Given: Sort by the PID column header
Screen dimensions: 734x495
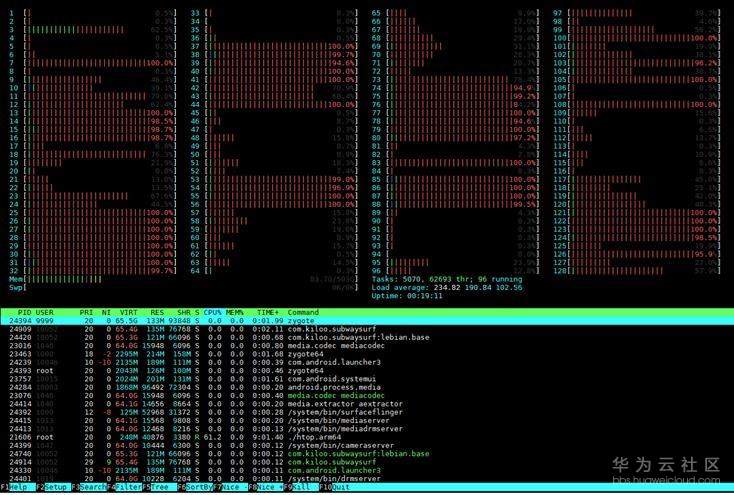Looking at the screenshot, I should [24, 312].
